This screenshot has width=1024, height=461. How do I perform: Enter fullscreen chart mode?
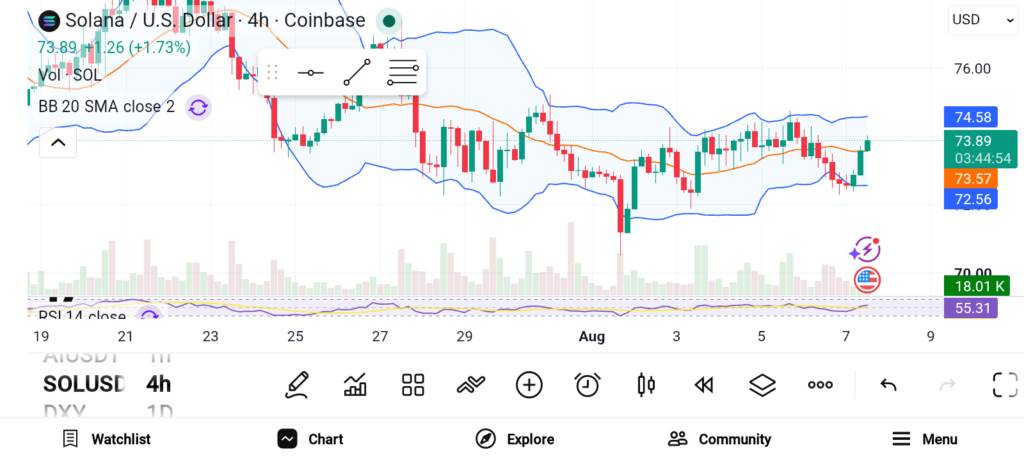[1005, 385]
